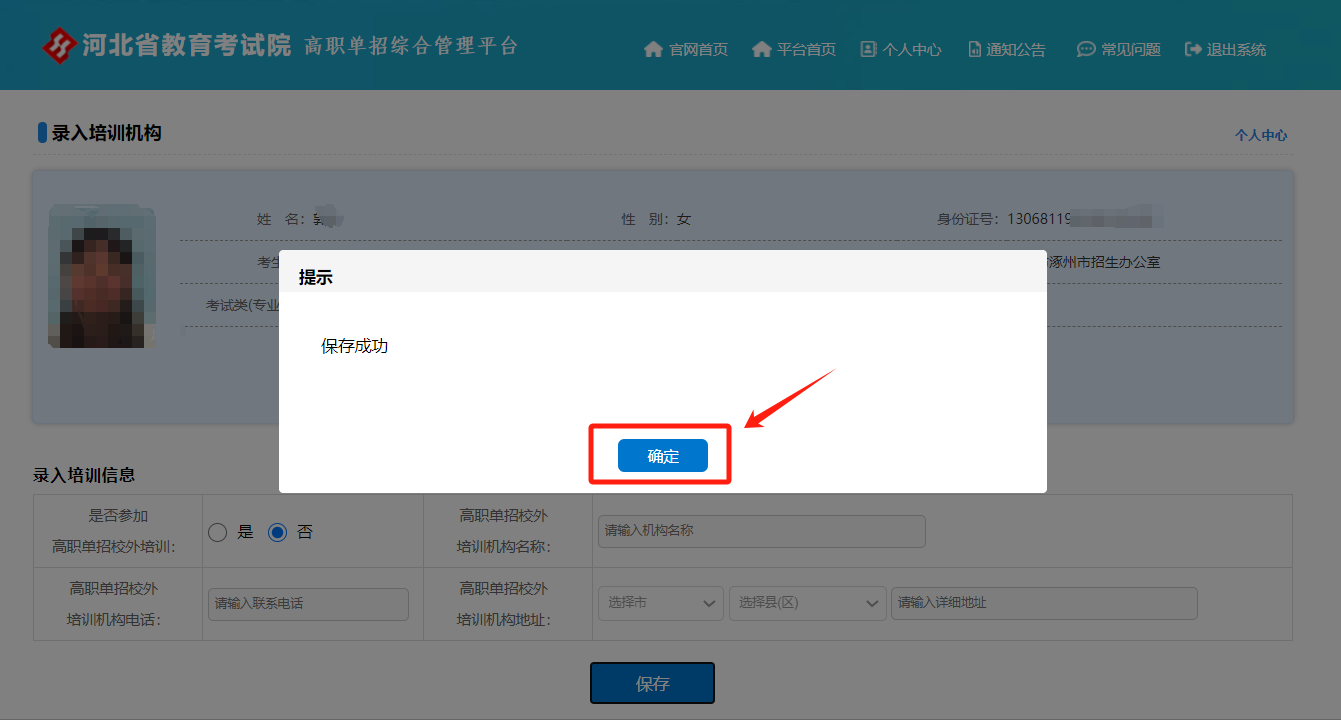Open the 选择市 city dropdown
1341x720 pixels.
661,603
